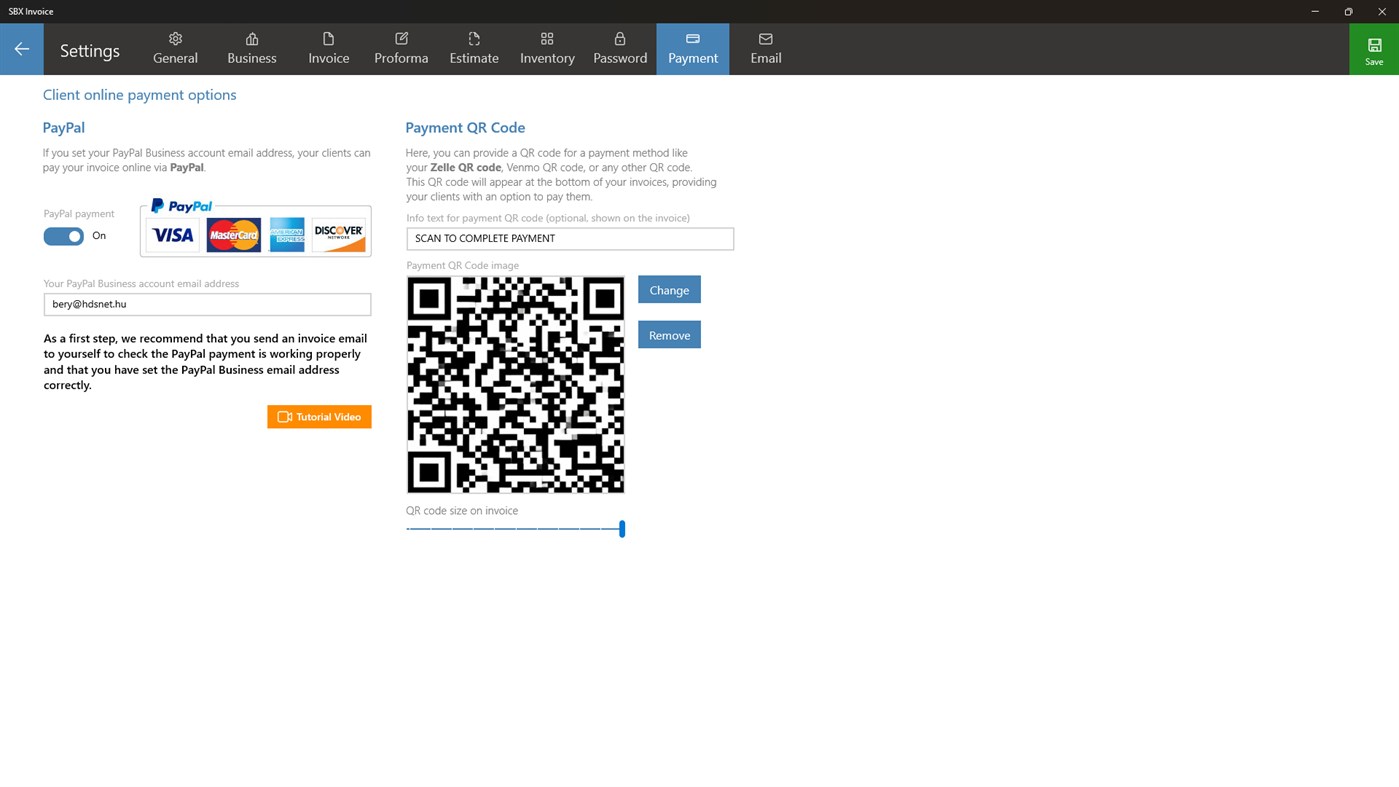Open the Email settings tab

point(765,48)
